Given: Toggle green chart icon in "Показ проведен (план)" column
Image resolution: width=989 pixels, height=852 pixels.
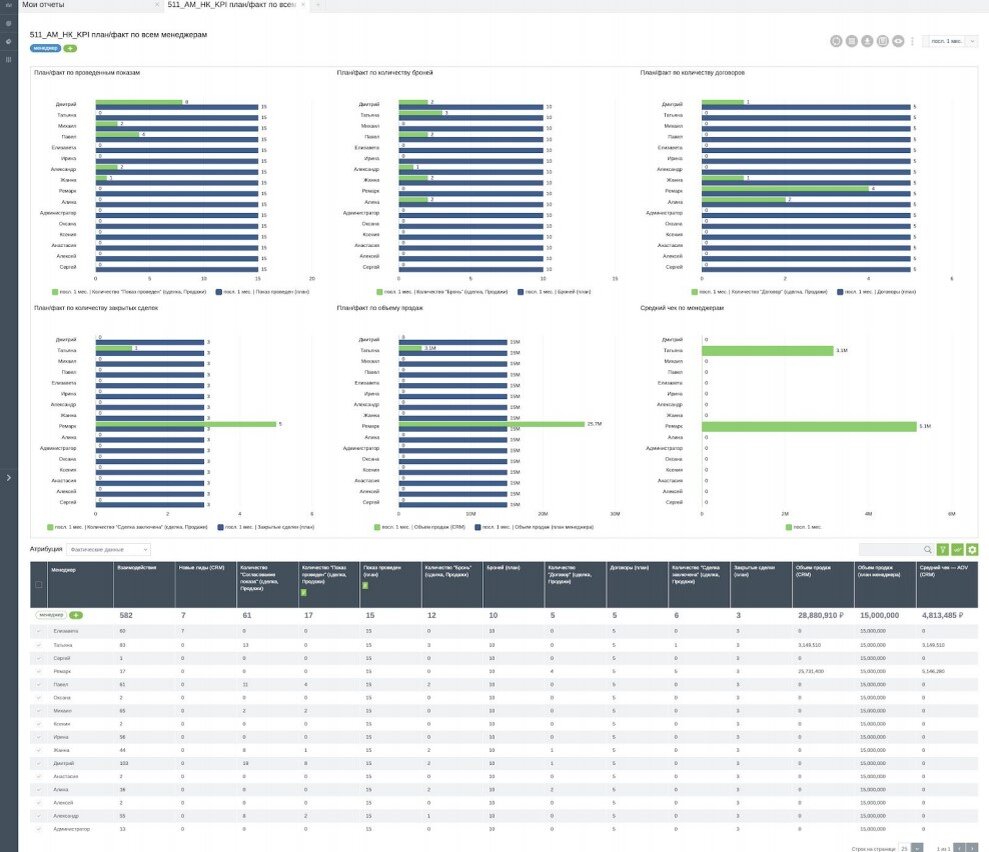Looking at the screenshot, I should point(365,586).
